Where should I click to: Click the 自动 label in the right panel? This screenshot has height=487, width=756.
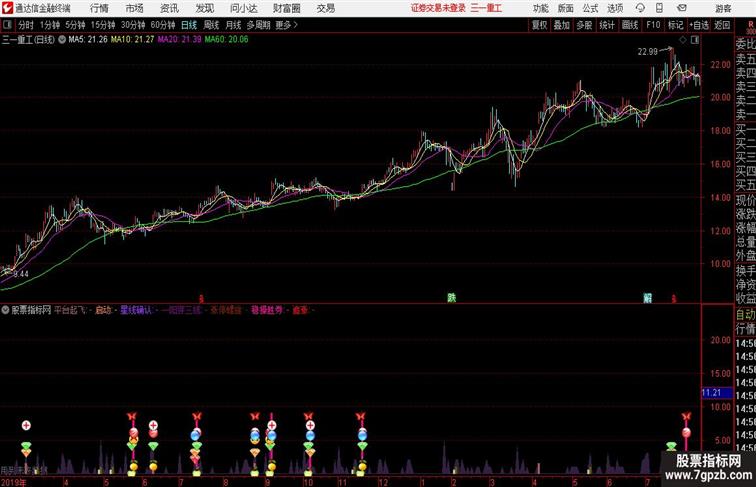click(x=745, y=315)
